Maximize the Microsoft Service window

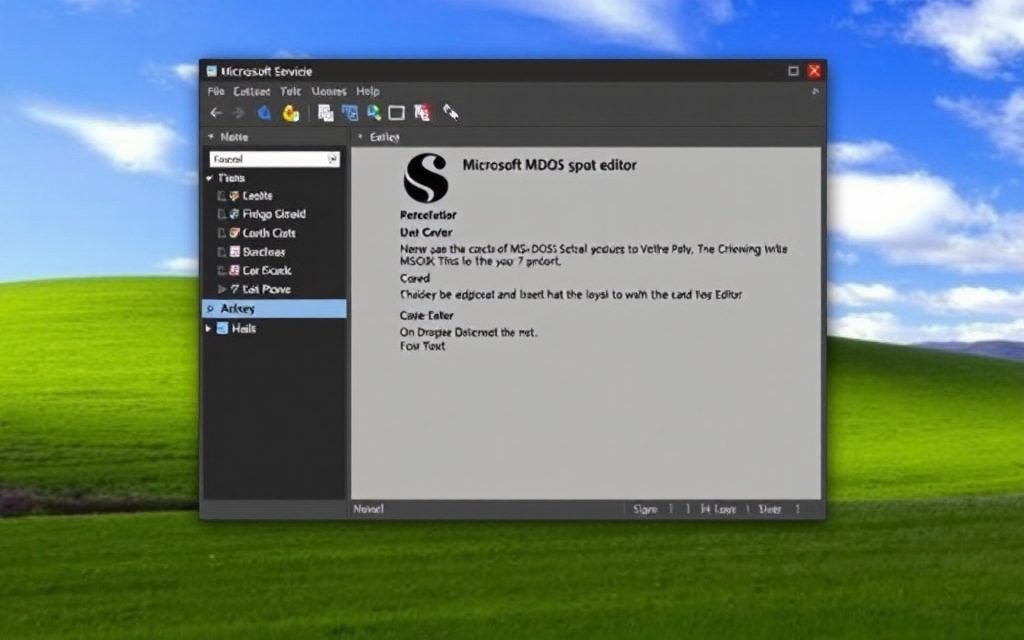click(x=793, y=71)
